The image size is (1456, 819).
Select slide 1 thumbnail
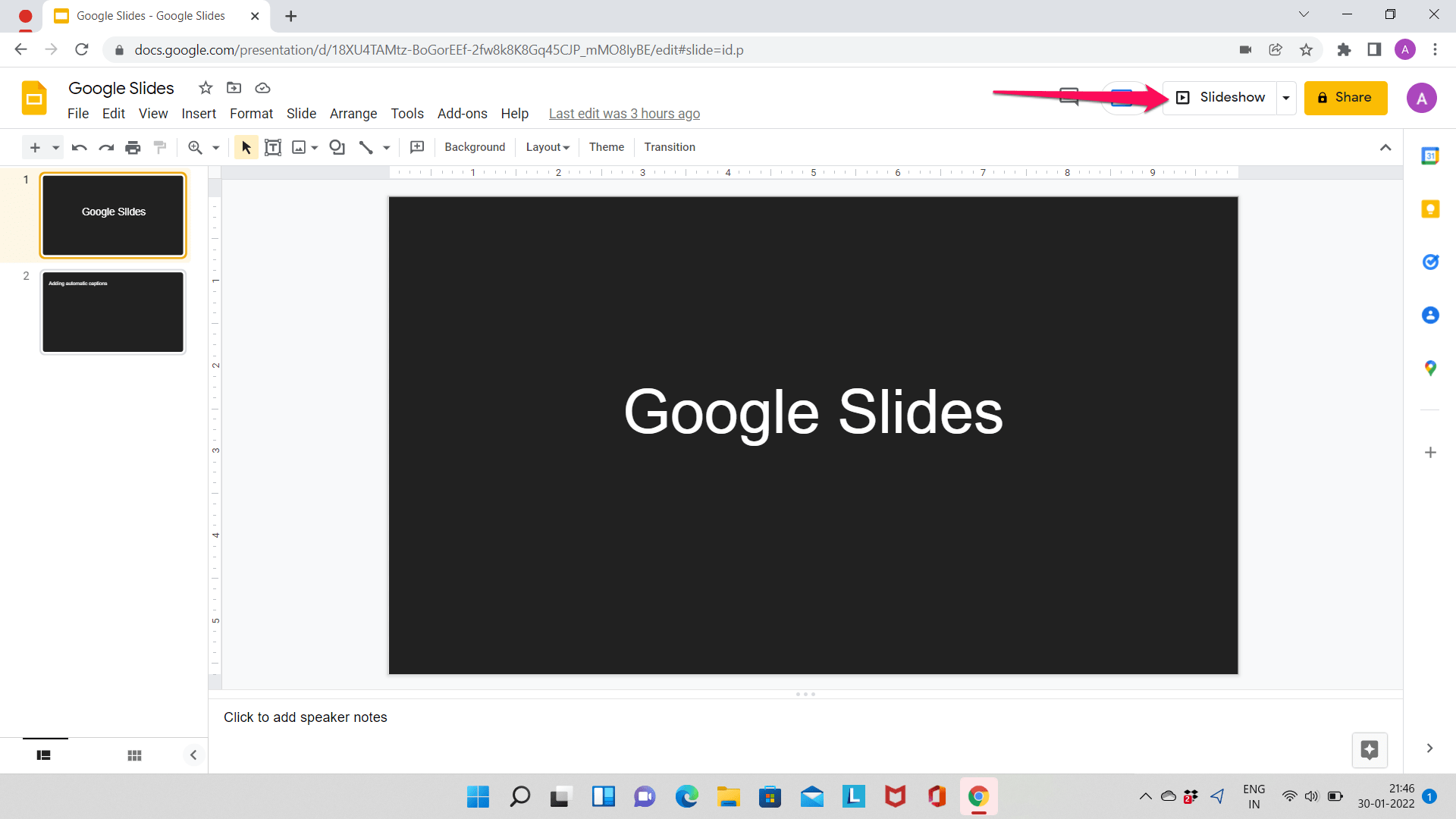(x=113, y=215)
